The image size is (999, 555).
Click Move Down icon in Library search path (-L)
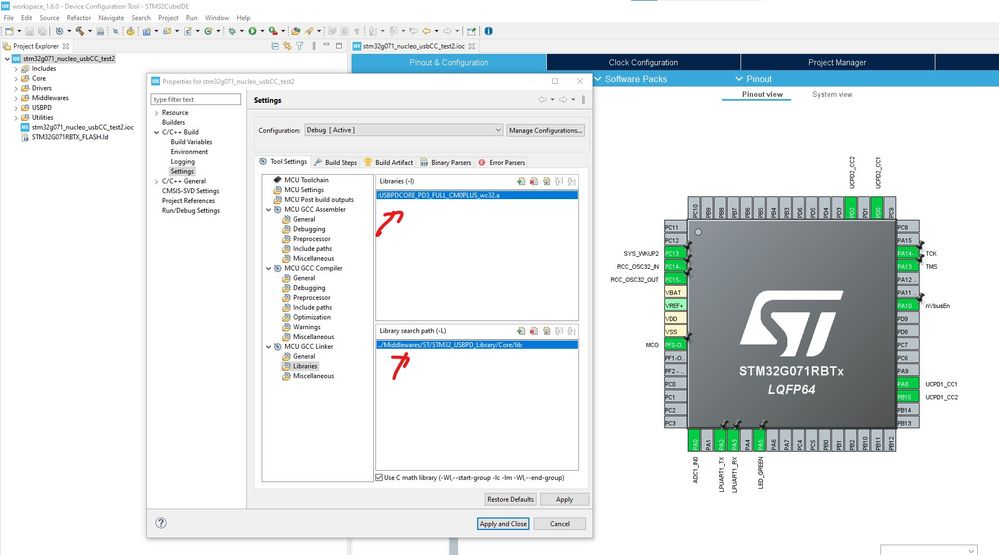(x=571, y=331)
